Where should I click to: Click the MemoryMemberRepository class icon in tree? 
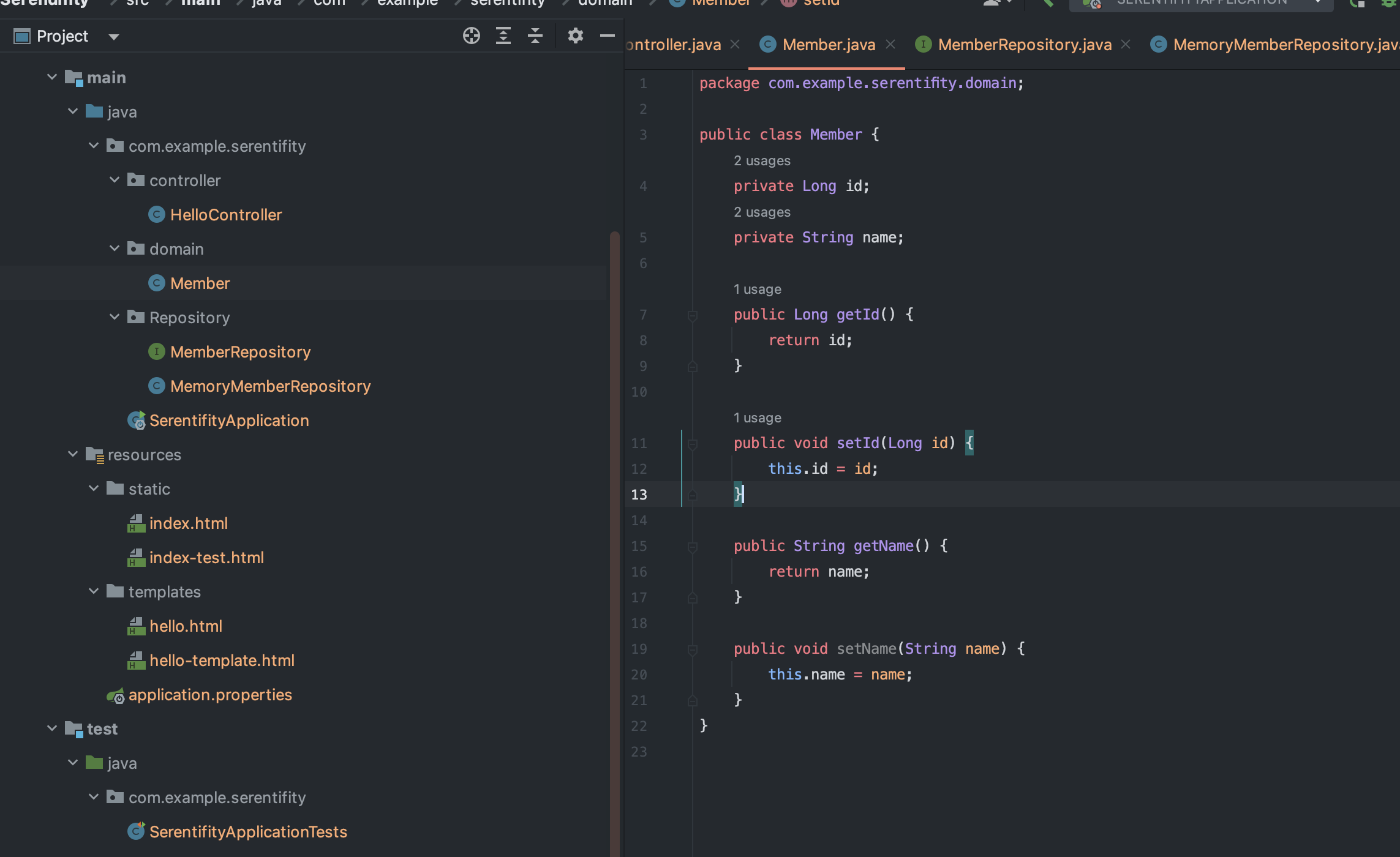click(157, 386)
